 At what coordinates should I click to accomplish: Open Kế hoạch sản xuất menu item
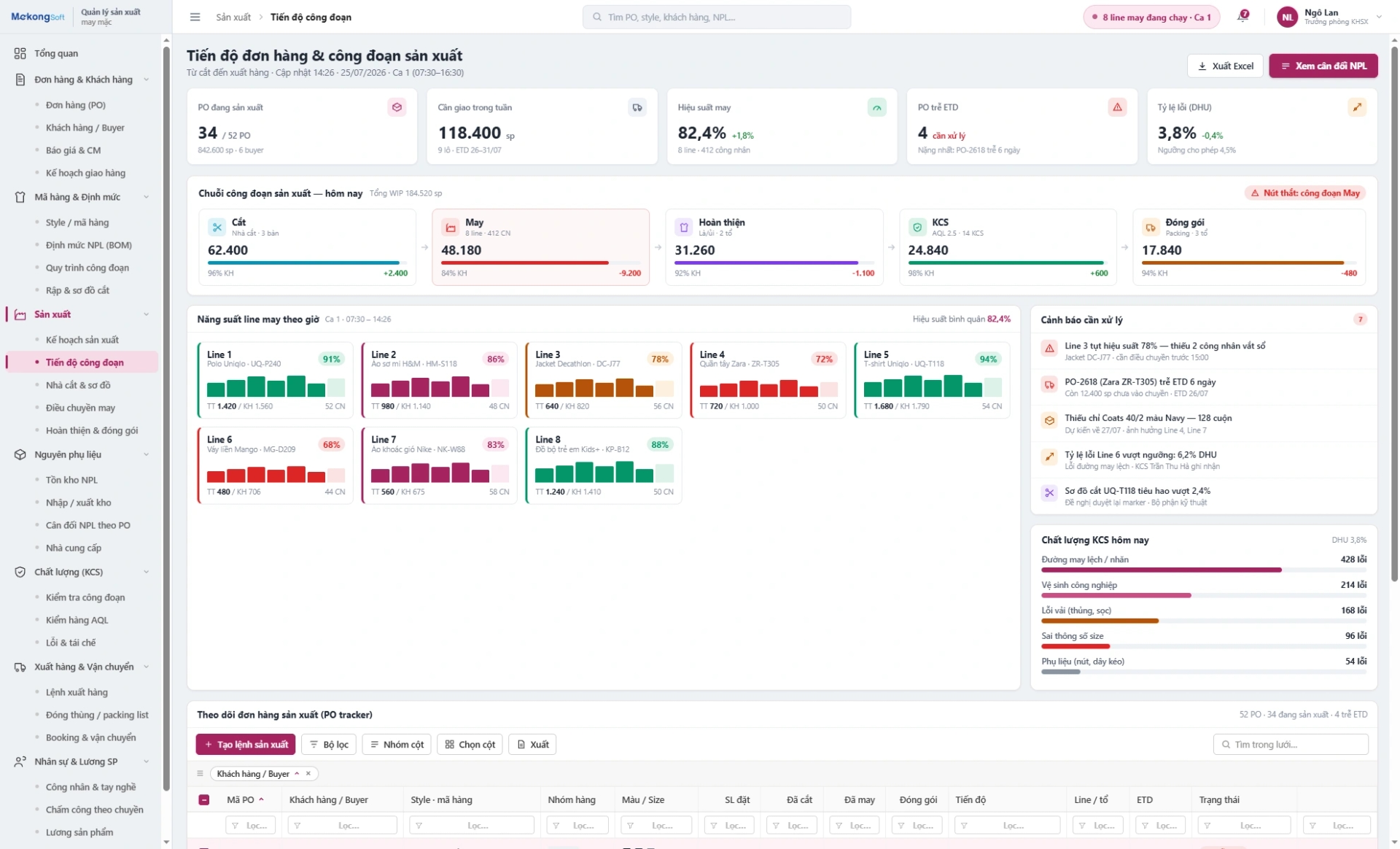82,340
